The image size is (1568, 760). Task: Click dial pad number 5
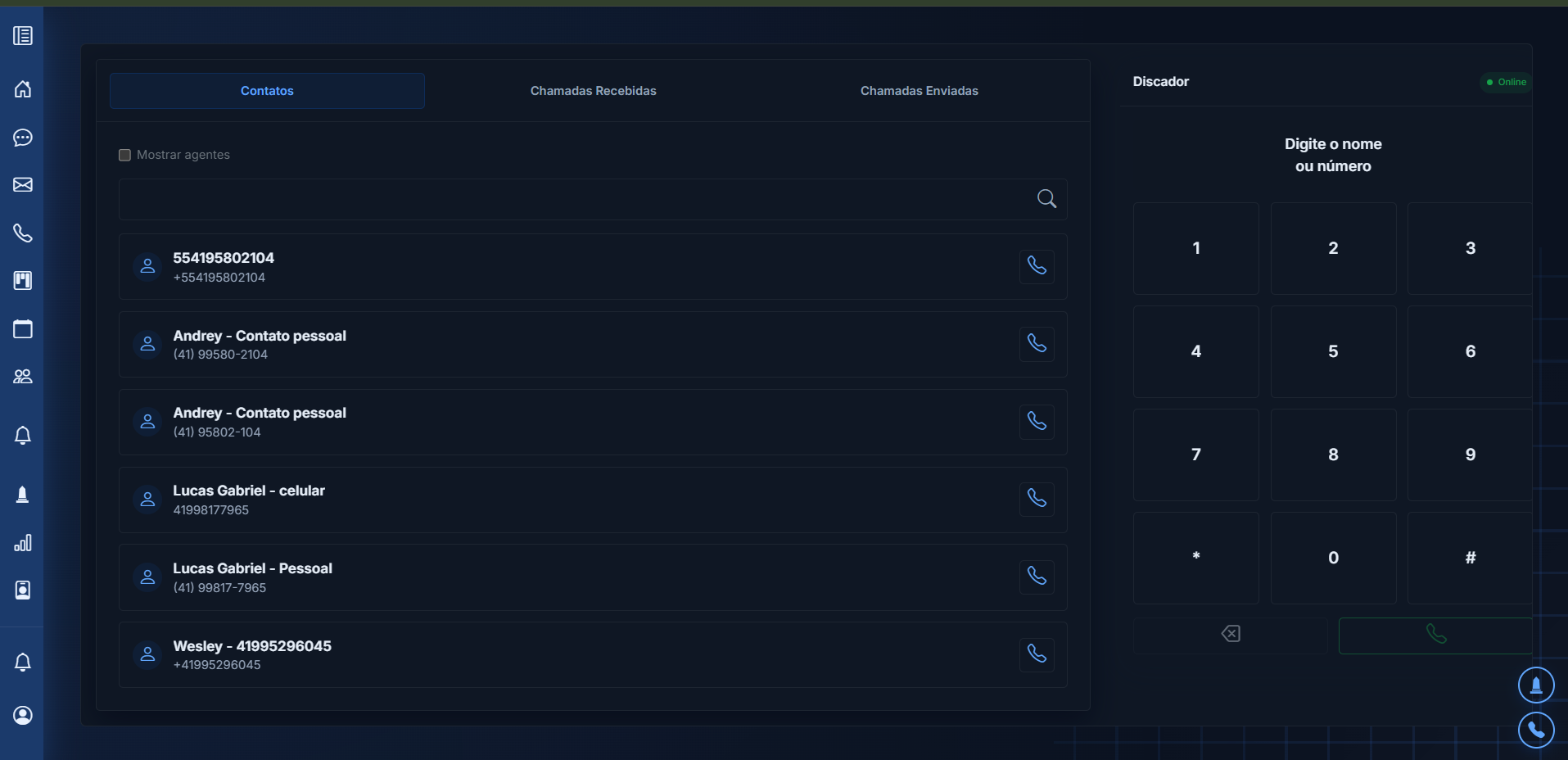1333,351
